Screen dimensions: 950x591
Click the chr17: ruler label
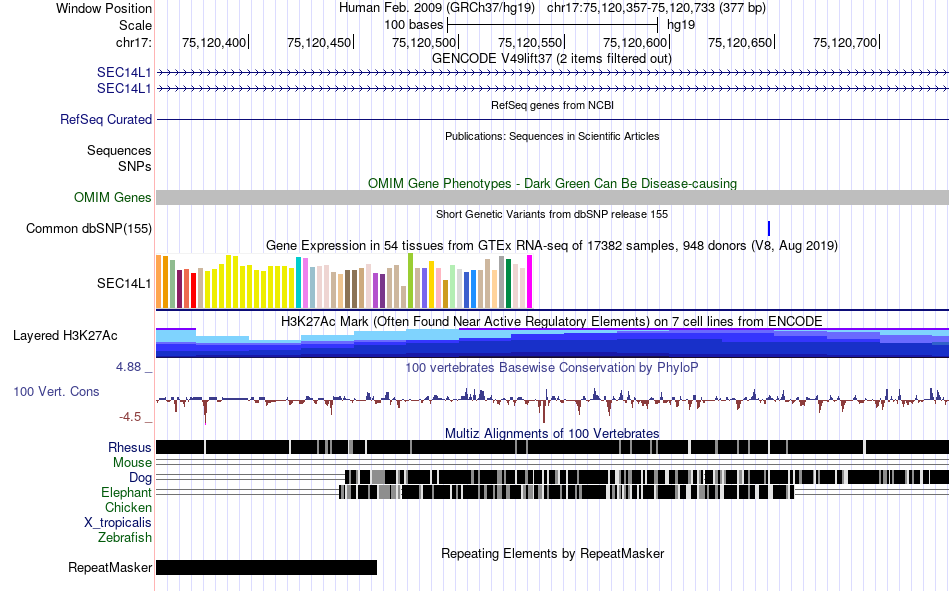click(134, 42)
